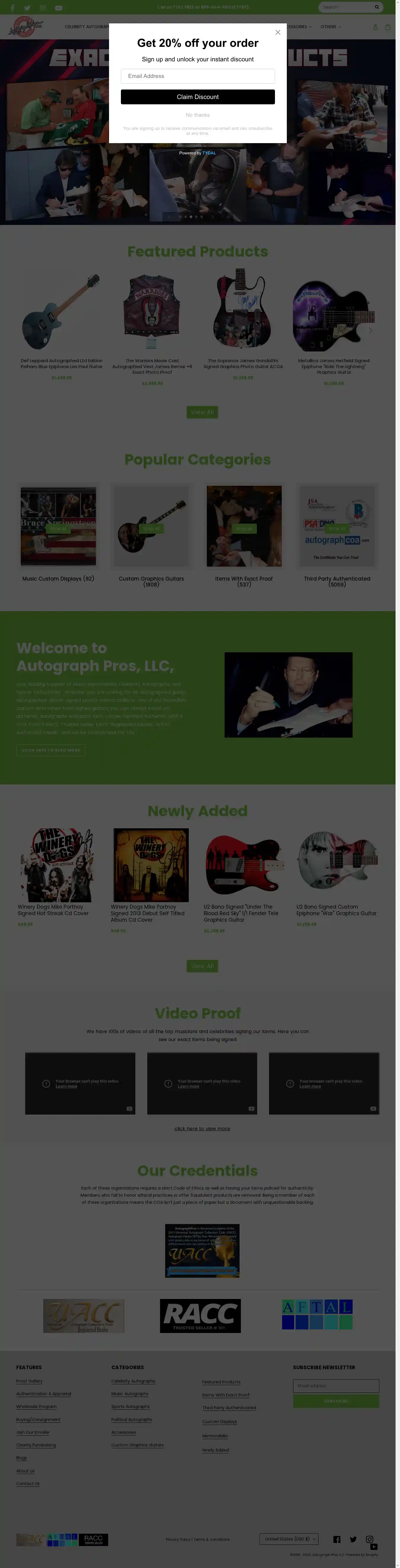Click the search magnifier icon
Screen dimensions: 400x1568
(377, 7)
